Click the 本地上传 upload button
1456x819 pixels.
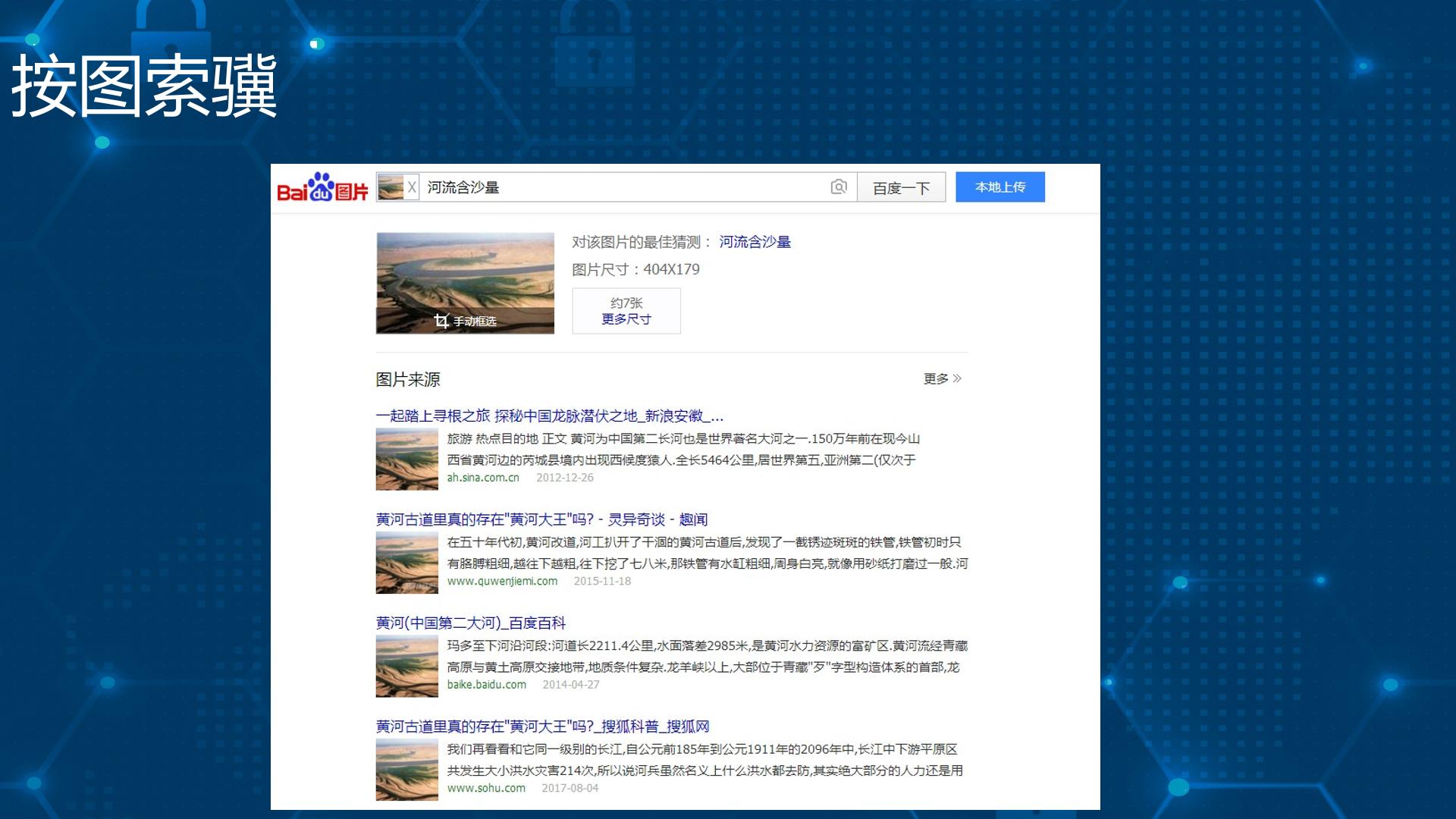pyautogui.click(x=1000, y=187)
